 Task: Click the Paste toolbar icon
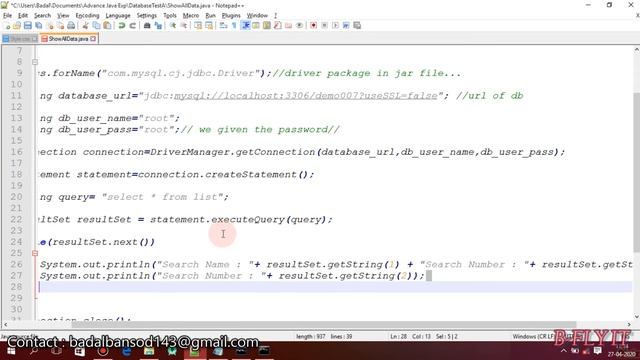click(x=107, y=26)
